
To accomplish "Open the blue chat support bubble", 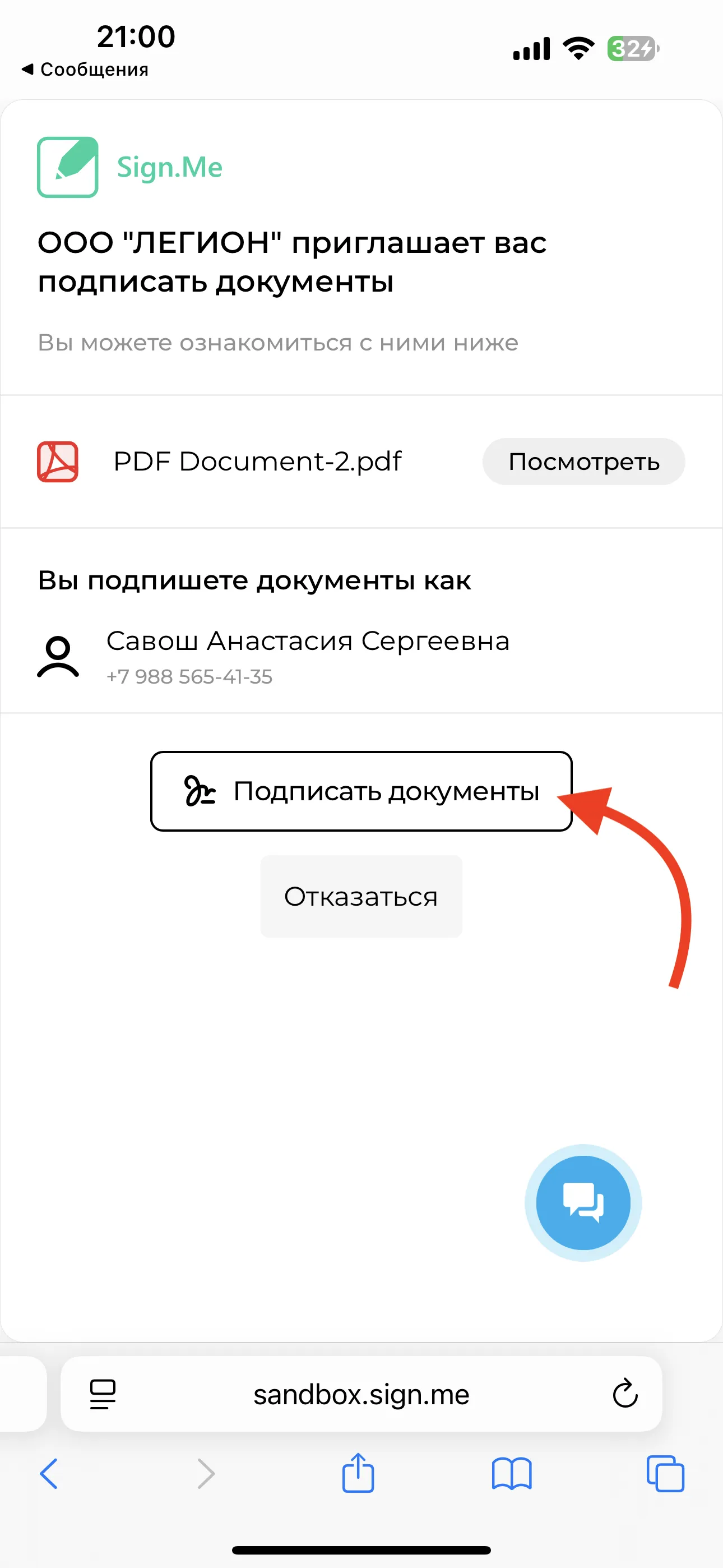I will click(583, 1203).
